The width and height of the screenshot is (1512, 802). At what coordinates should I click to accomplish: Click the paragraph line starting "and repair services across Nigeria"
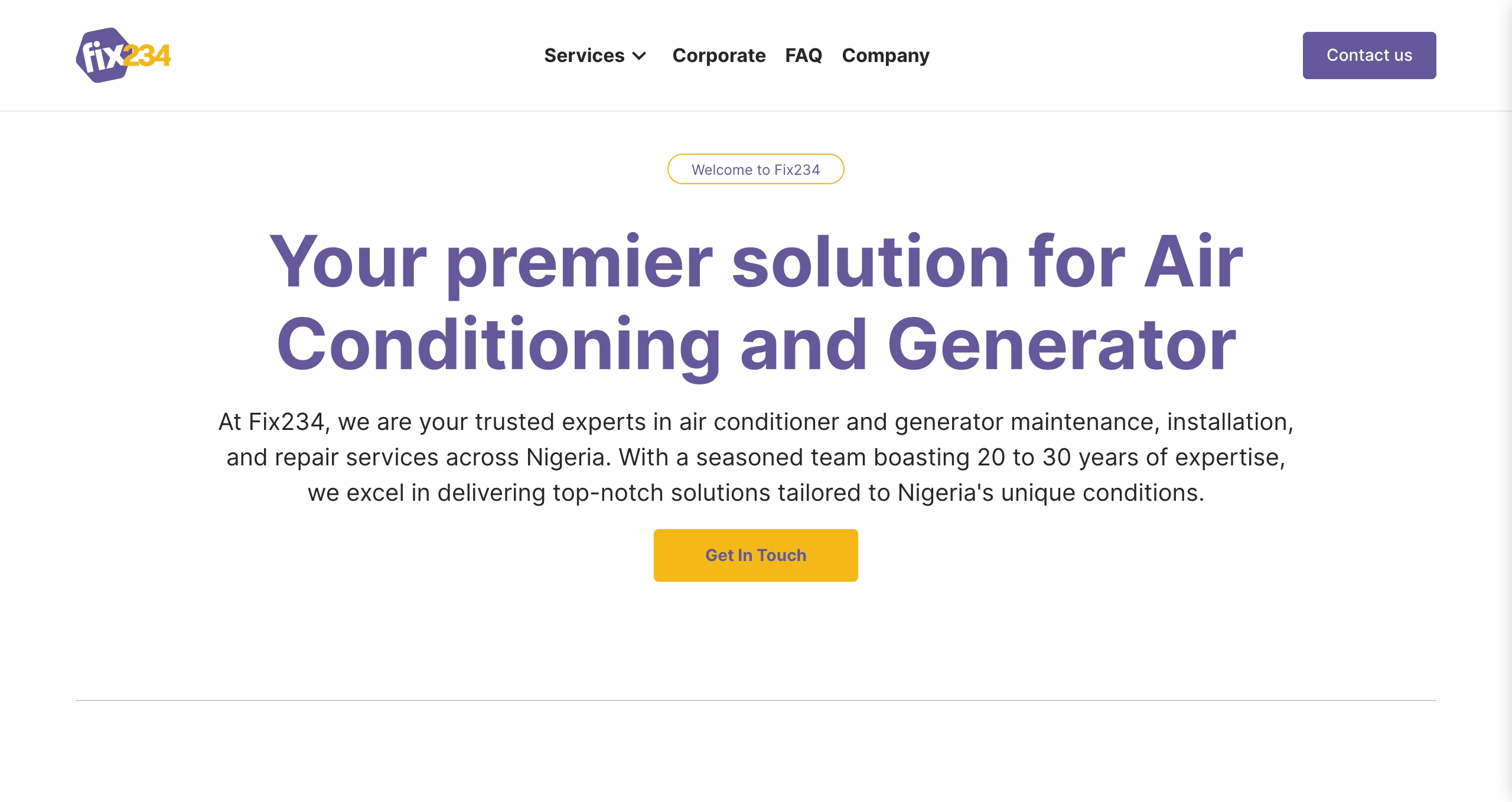click(x=756, y=457)
